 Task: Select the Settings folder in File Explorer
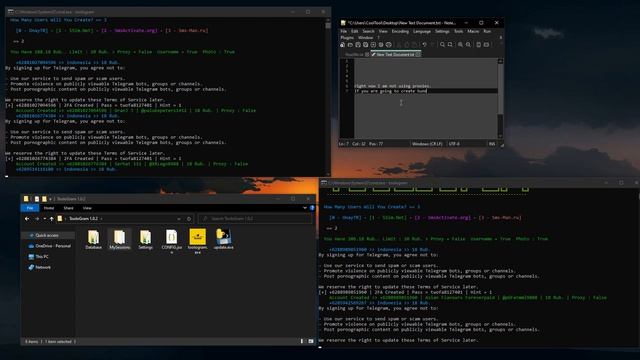coord(145,240)
